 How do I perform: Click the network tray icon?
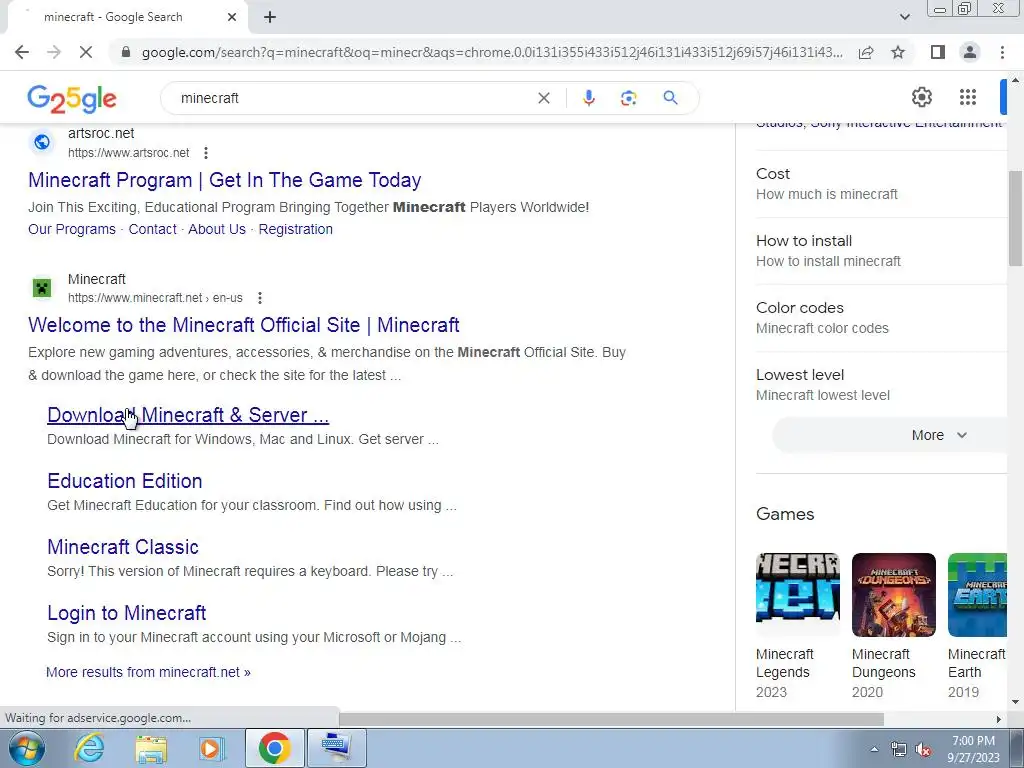point(899,750)
